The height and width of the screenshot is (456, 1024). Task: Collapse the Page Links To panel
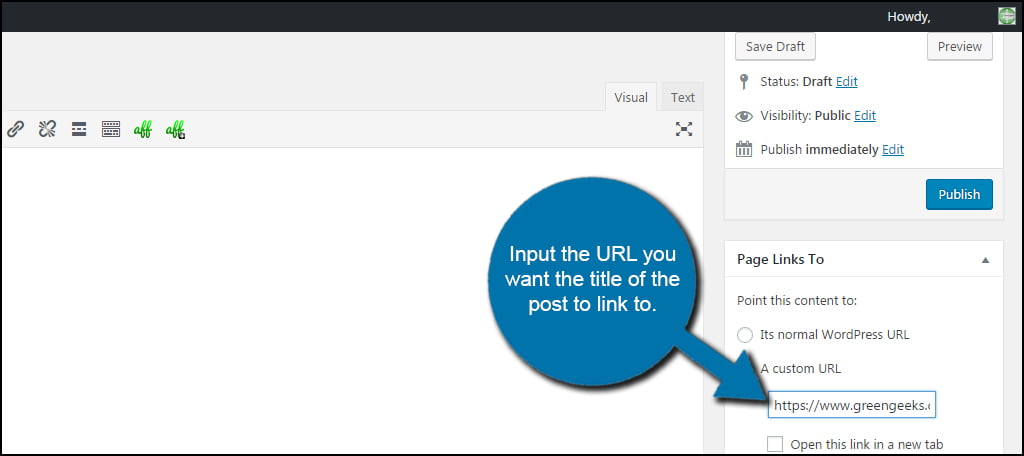coord(985,260)
